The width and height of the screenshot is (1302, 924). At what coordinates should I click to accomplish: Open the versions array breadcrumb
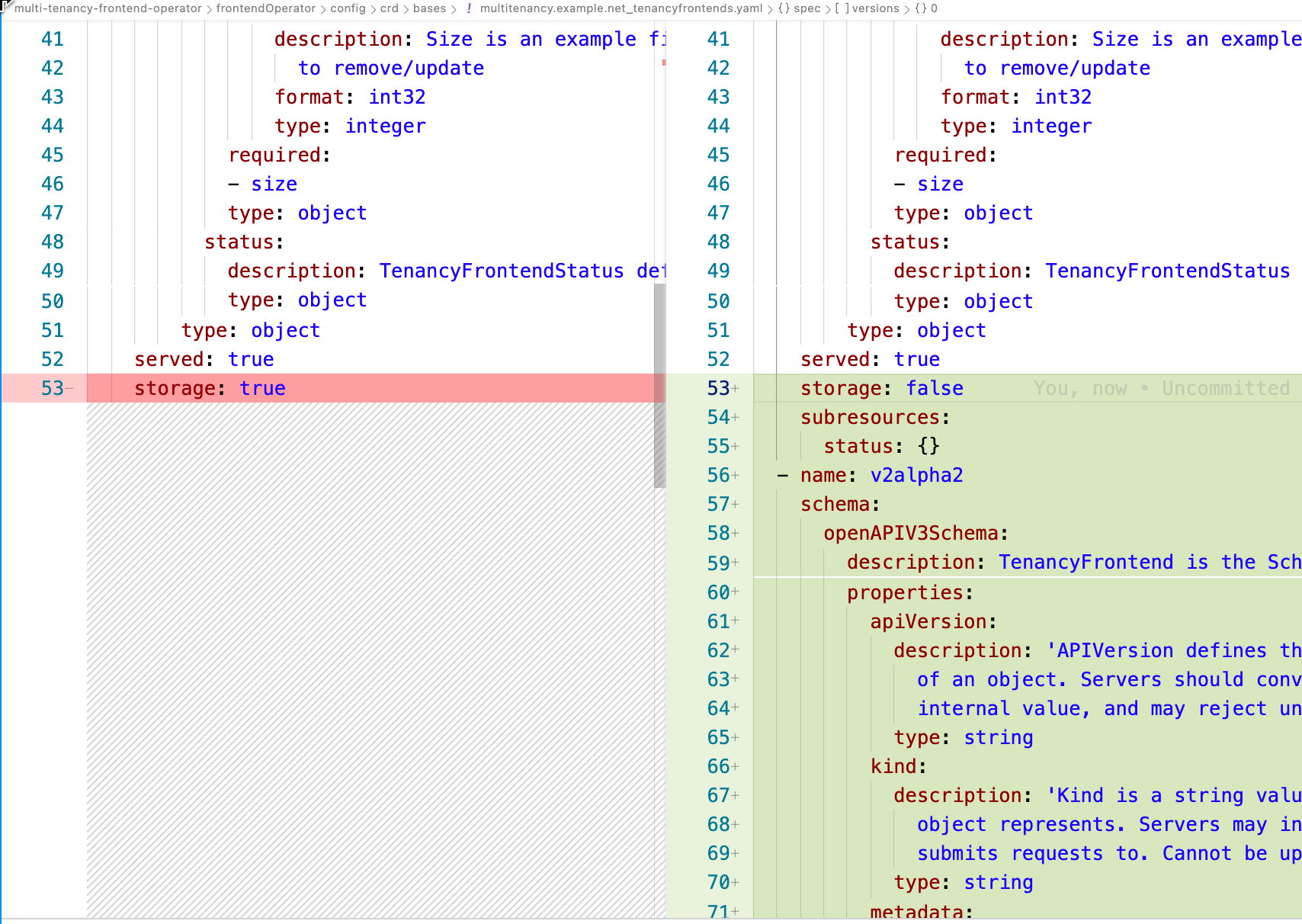(x=867, y=8)
